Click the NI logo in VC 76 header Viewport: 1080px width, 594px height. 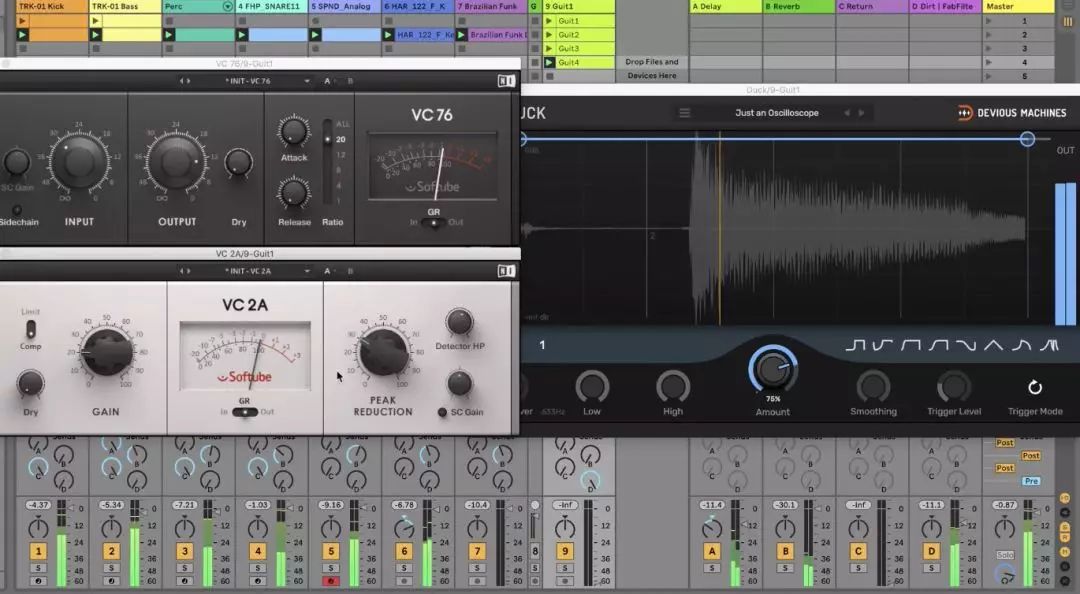coord(506,81)
